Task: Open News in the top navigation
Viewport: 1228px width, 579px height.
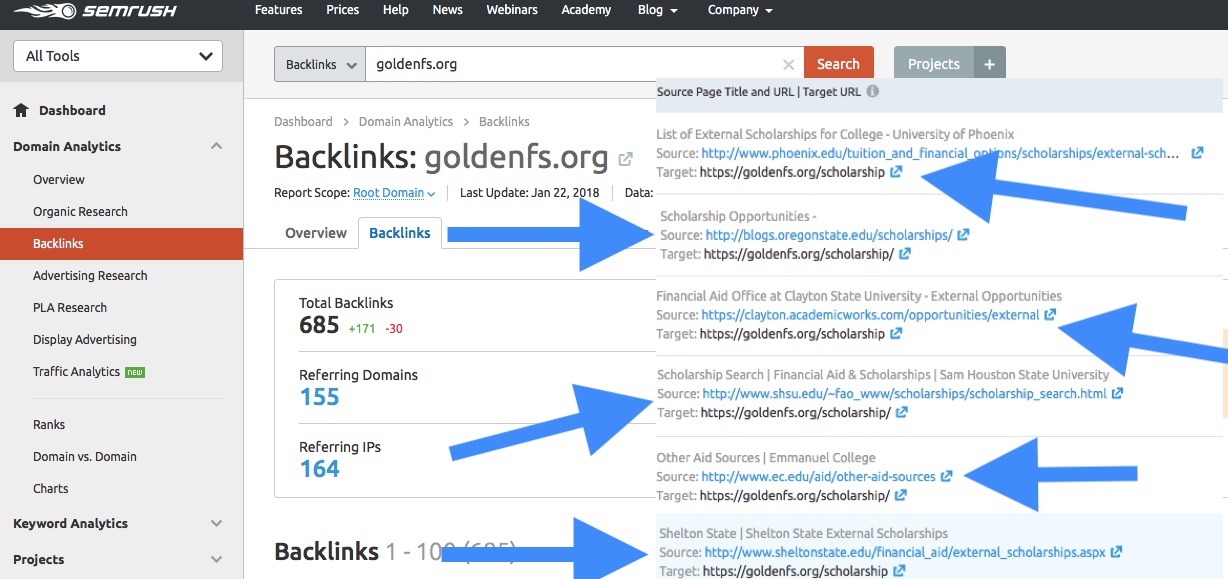Action: [x=447, y=10]
